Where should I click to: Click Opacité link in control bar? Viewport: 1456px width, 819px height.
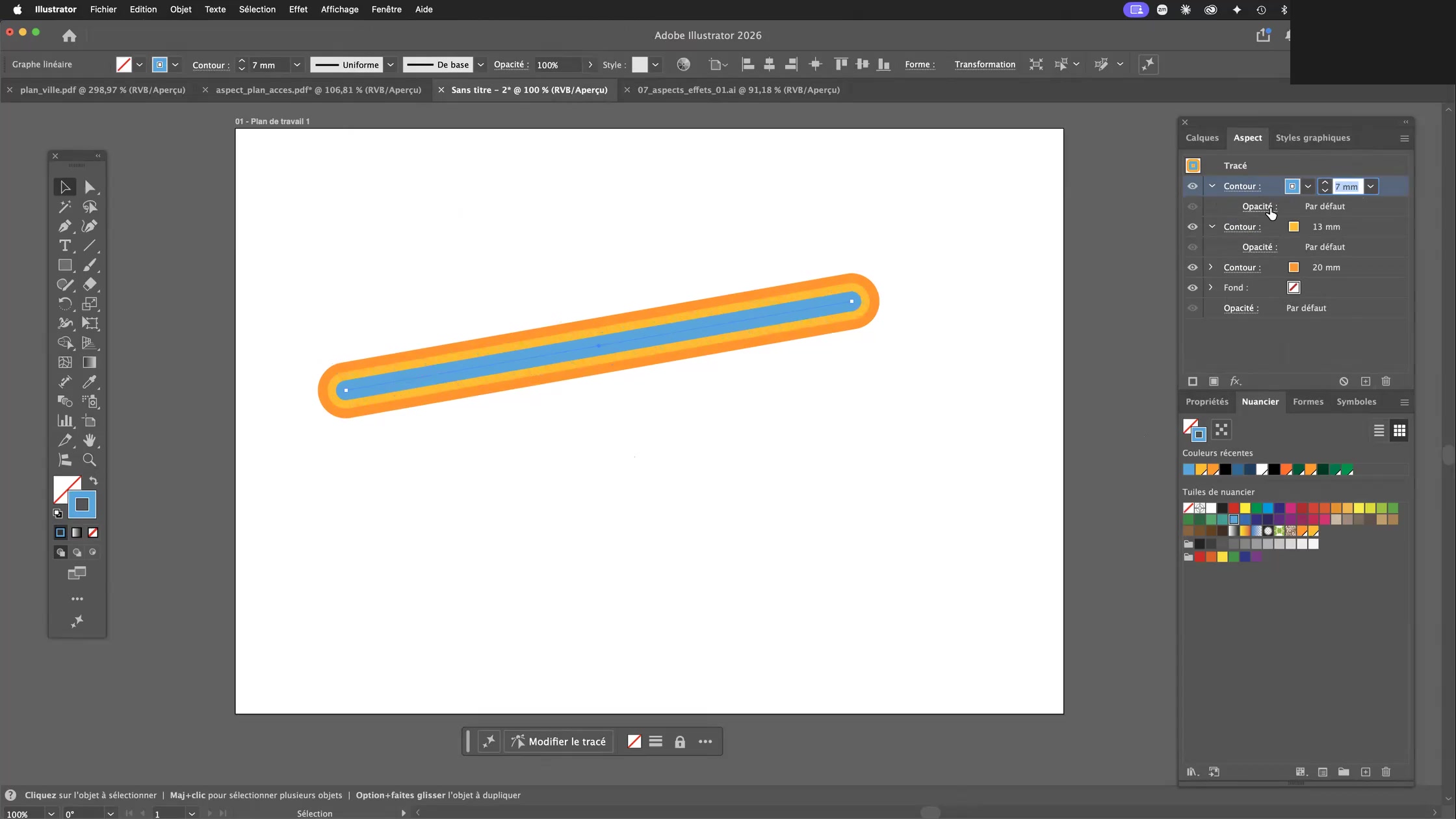point(510,64)
